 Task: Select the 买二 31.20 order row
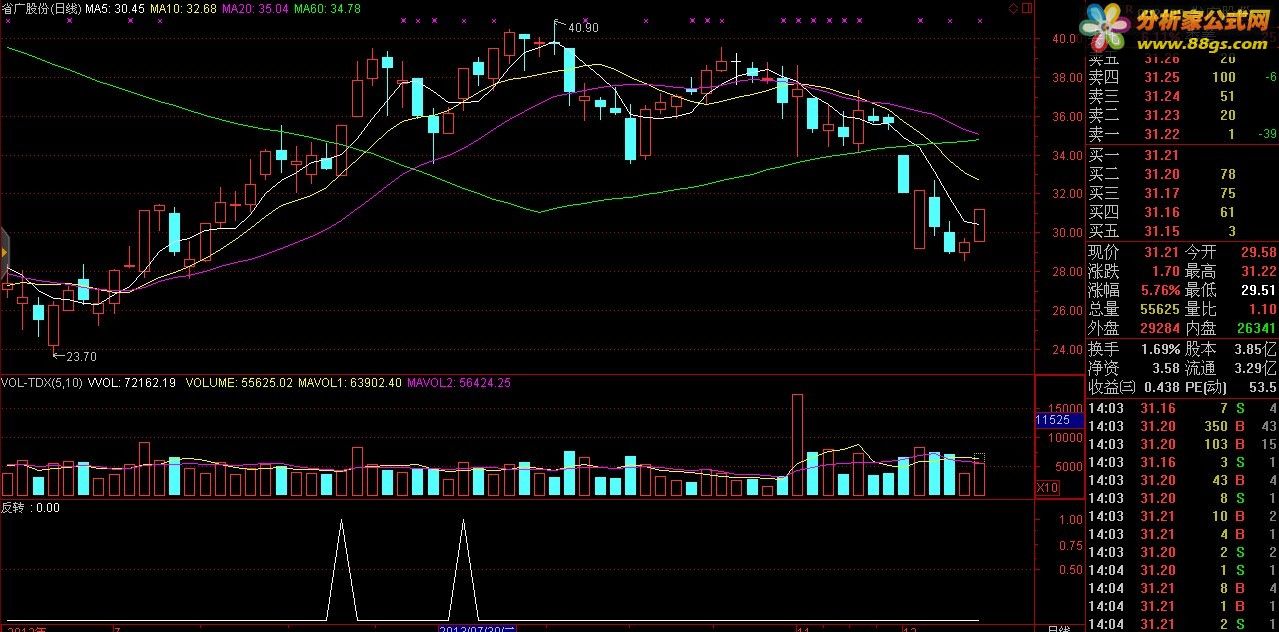1182,174
